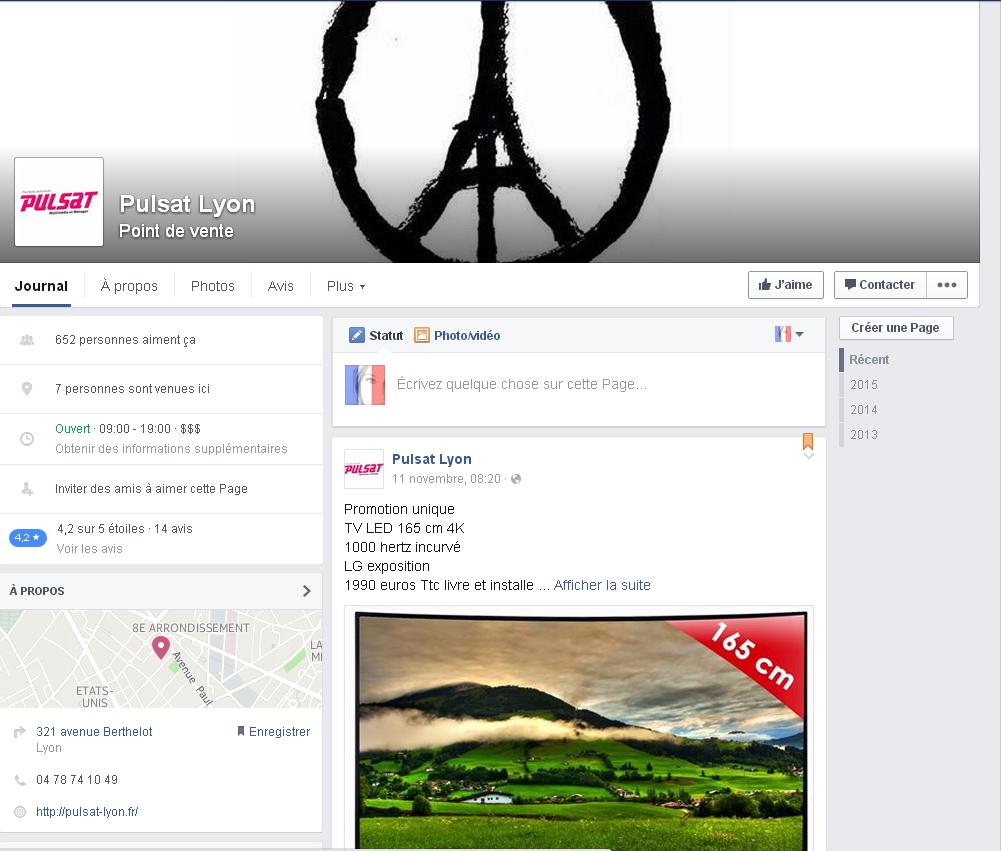Expand the À PROPOS section chevron
Viewport: 1001px width, 851px height.
point(306,591)
